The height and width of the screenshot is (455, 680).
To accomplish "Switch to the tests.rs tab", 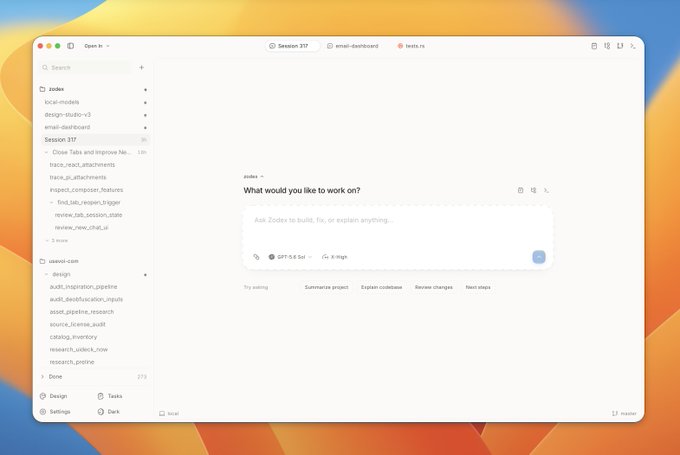I will (x=411, y=46).
